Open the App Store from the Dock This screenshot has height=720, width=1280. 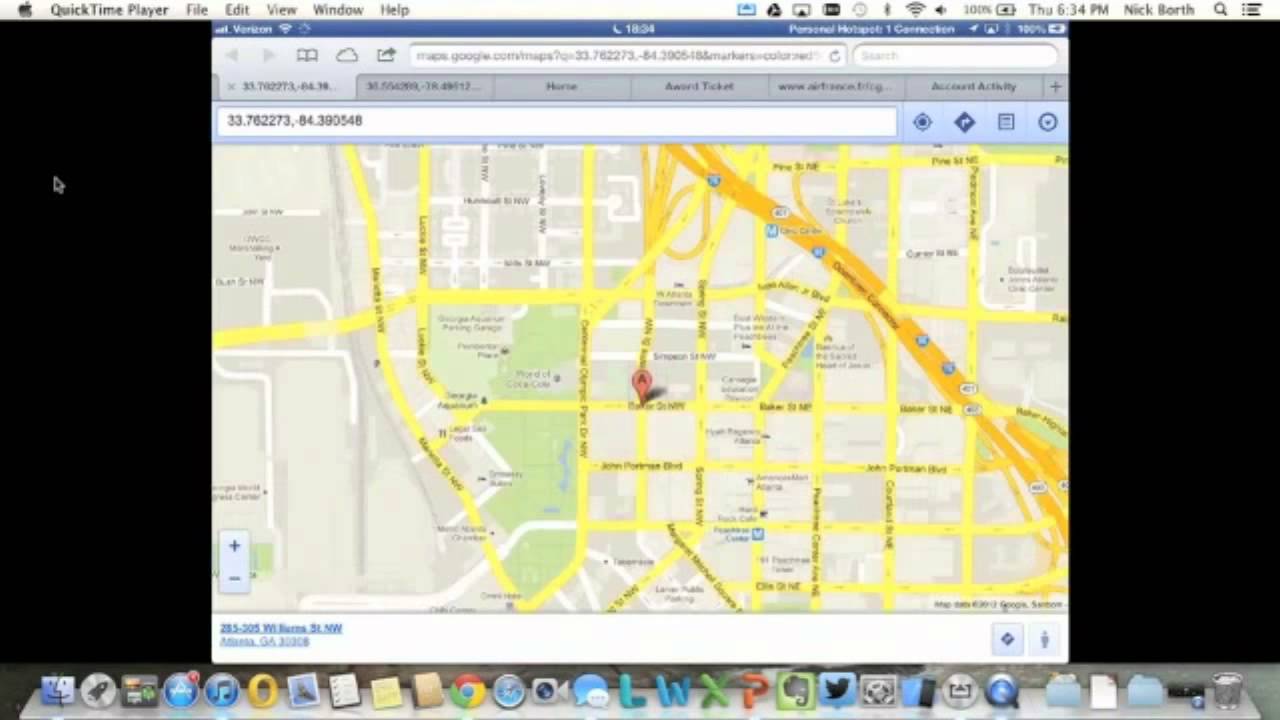click(x=181, y=691)
